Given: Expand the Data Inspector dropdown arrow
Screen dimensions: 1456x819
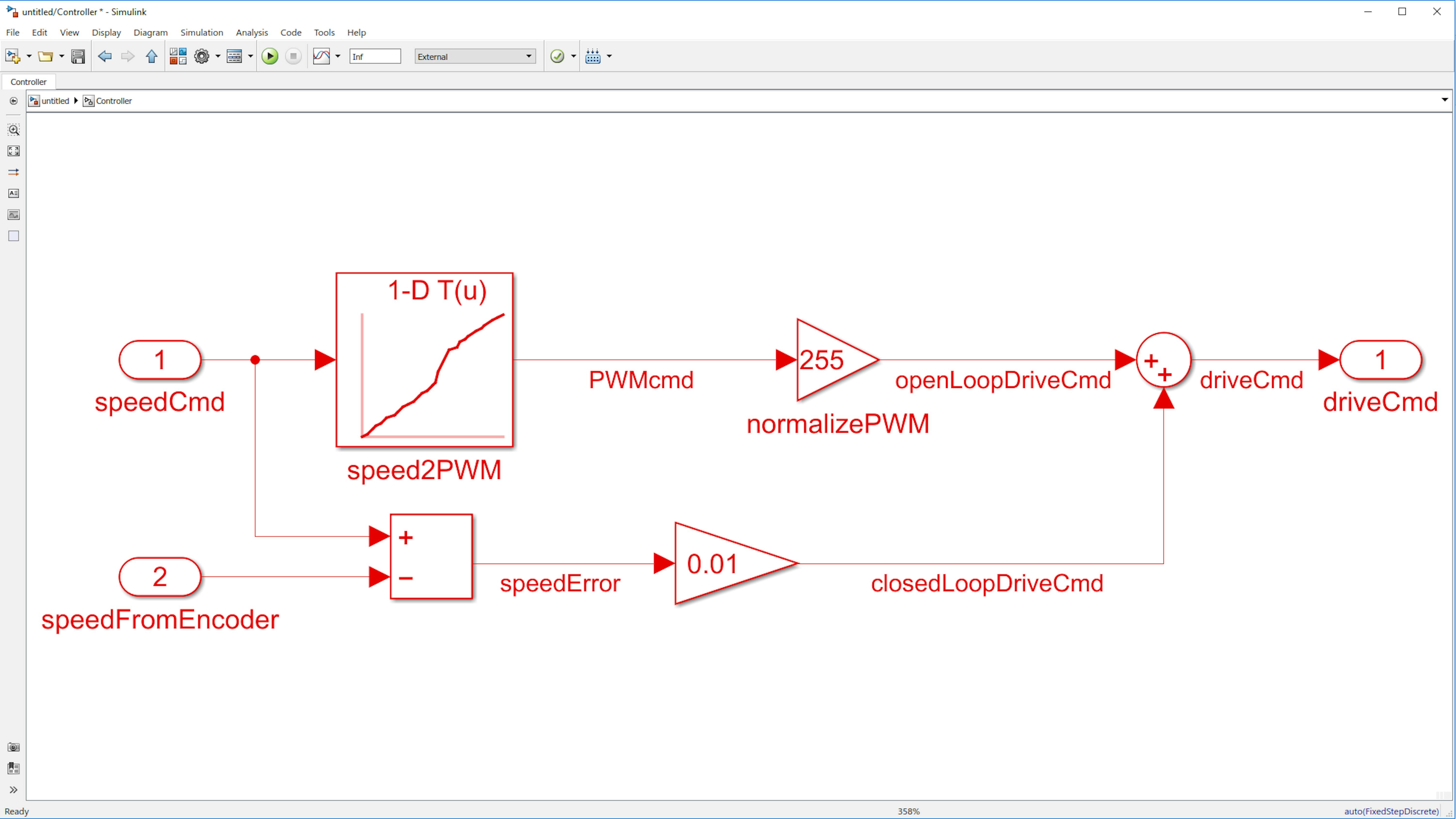Looking at the screenshot, I should pyautogui.click(x=338, y=56).
